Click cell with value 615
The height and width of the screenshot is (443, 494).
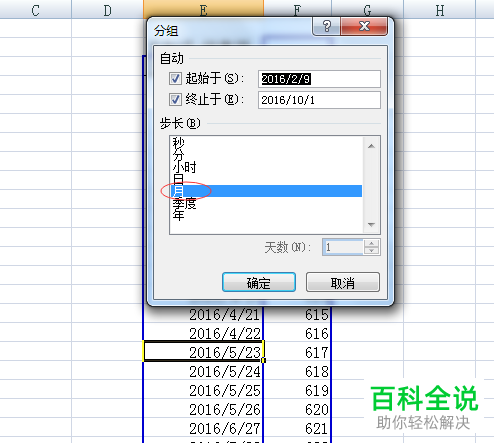tap(297, 315)
